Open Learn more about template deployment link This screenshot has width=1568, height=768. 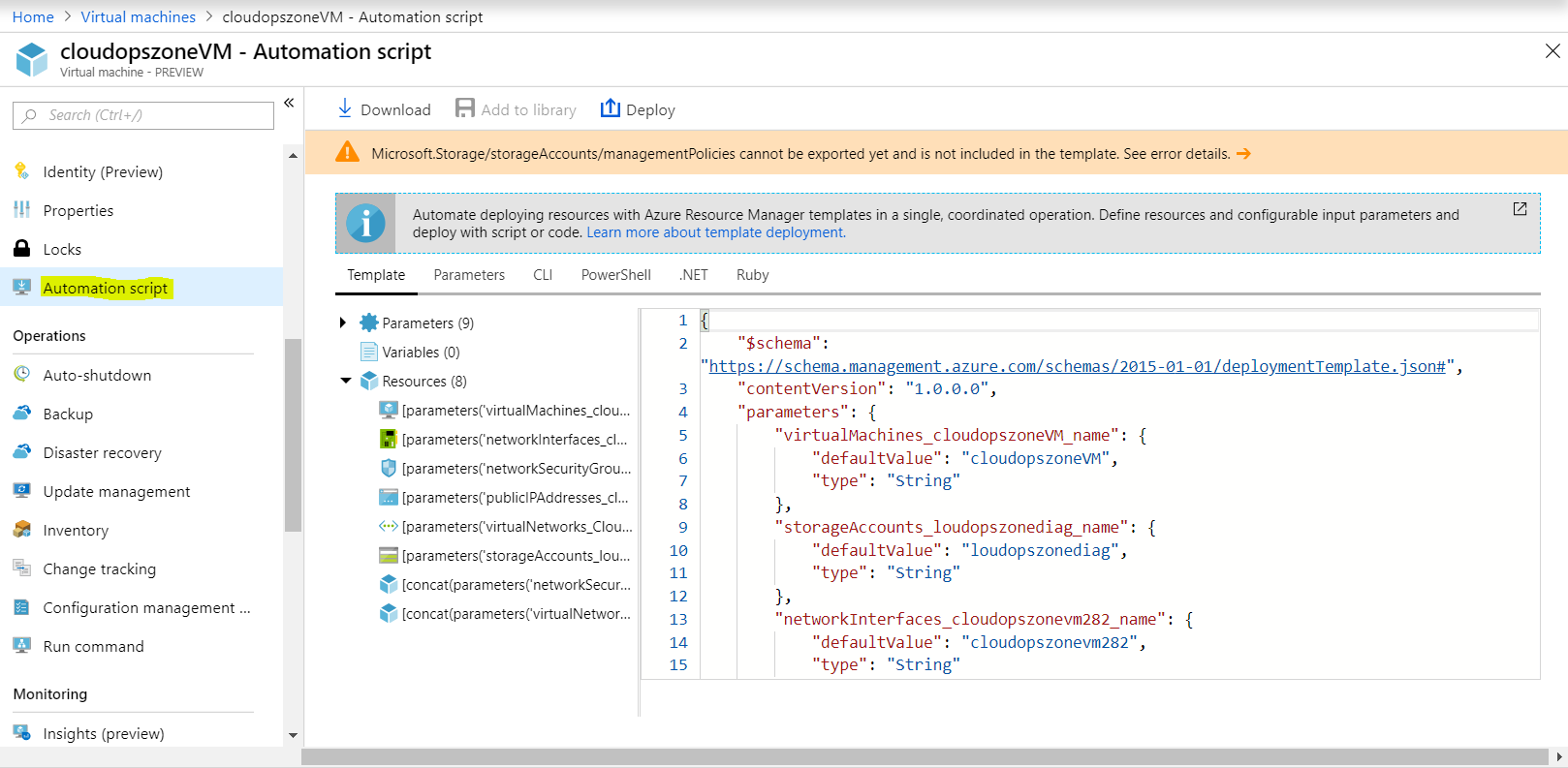coord(716,232)
